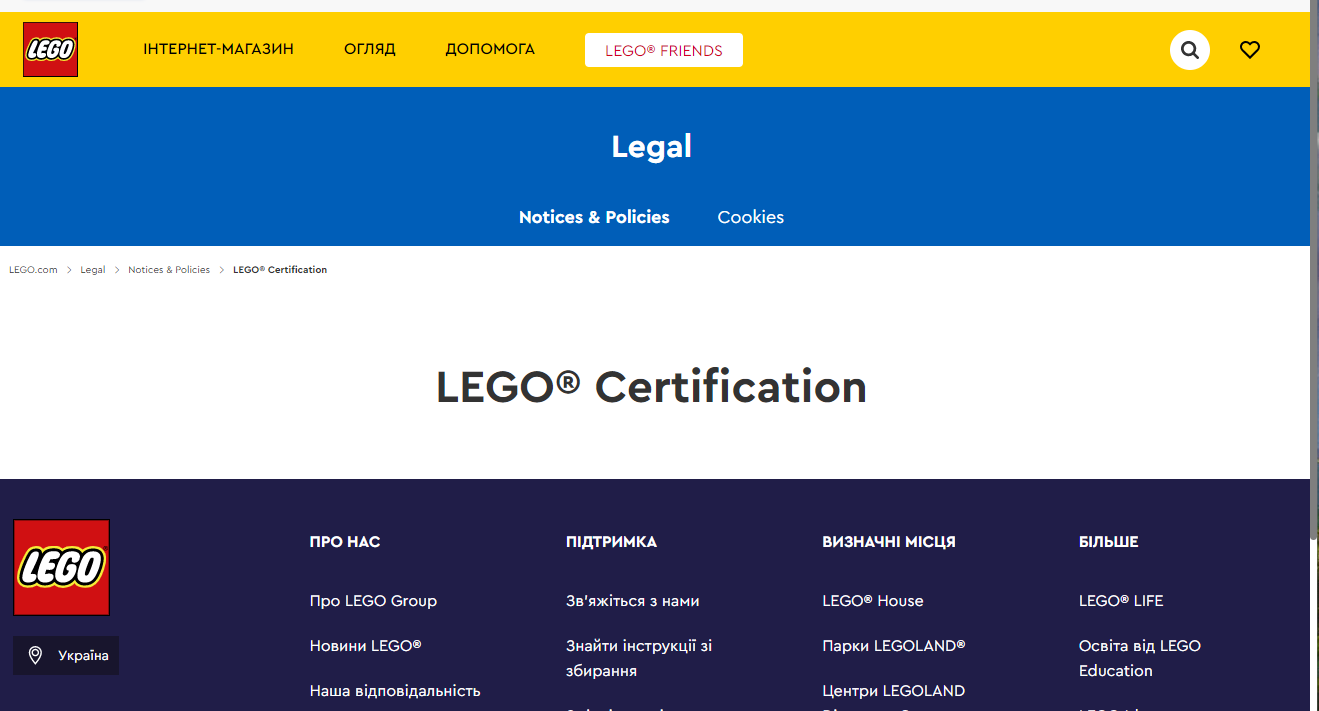Click the Legal page banner title
Viewport: 1319px width, 711px height.
click(x=652, y=147)
